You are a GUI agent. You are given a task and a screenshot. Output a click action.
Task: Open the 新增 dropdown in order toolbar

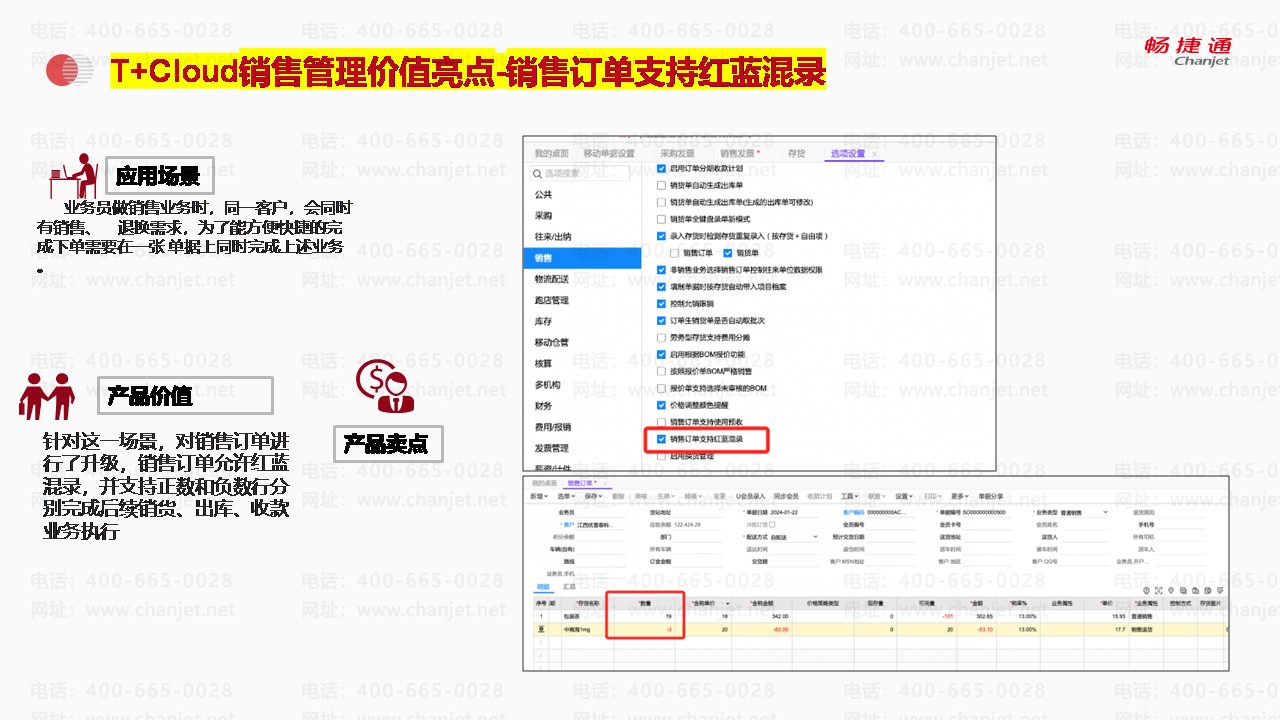(x=540, y=496)
